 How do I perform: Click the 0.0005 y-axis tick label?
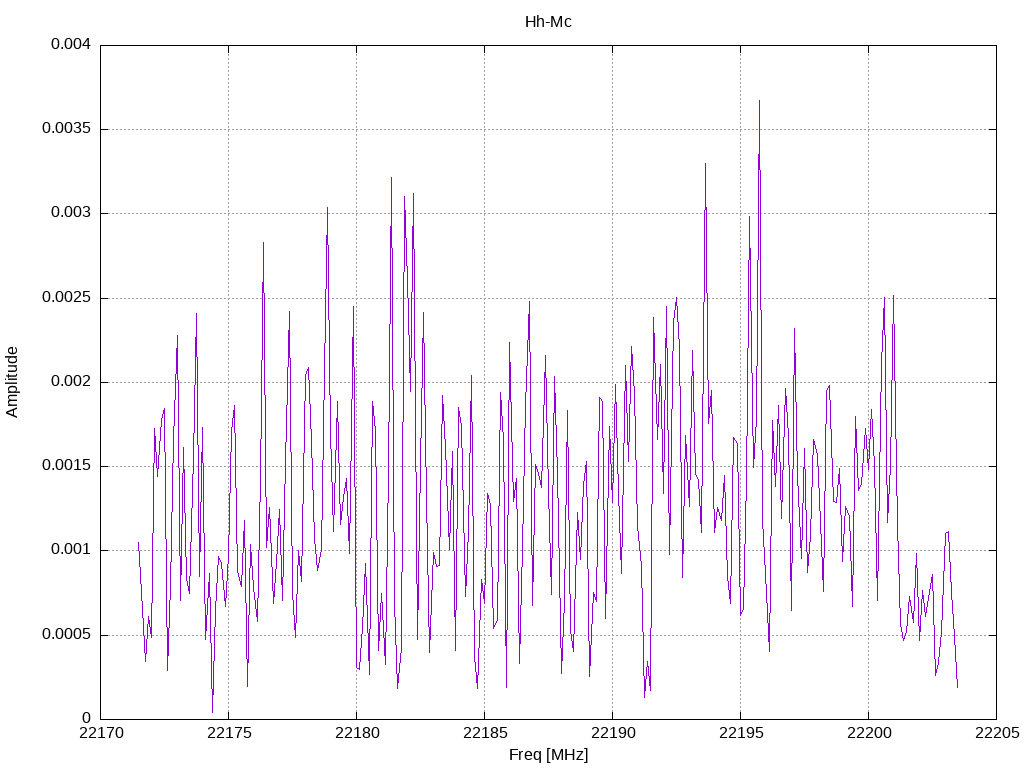[x=67, y=635]
